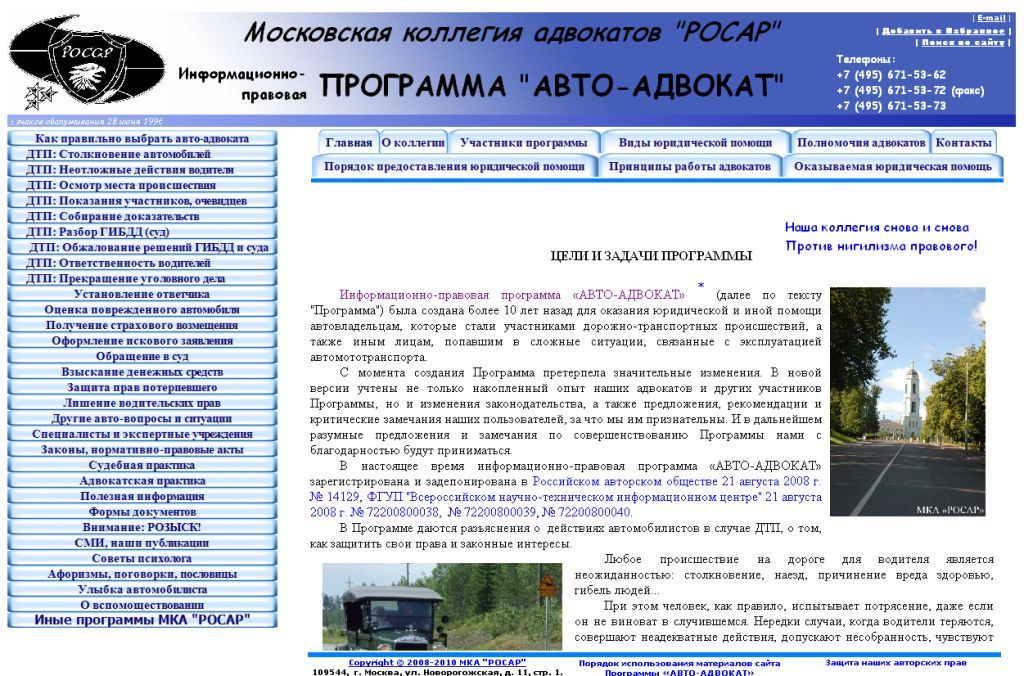Screen dimensions: 1024x676
Task: Open О вспомоществовании section
Action: click(142, 605)
